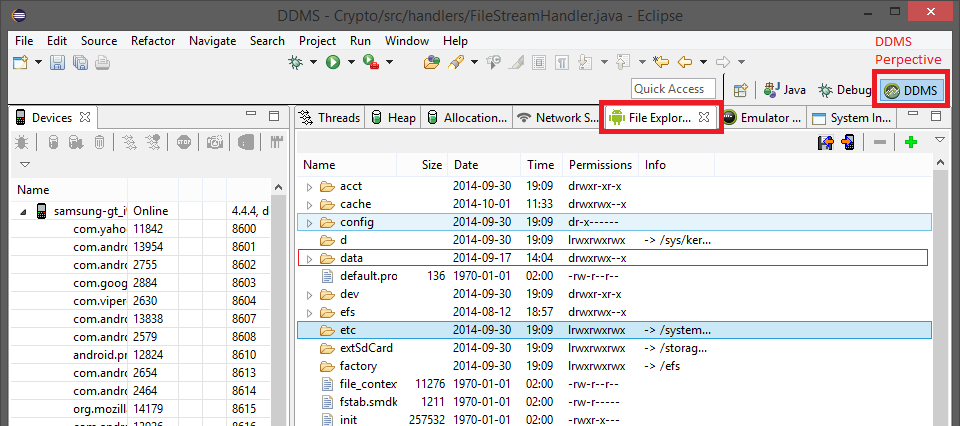Click the Open Type folder icon
The height and width of the screenshot is (426, 960).
pos(432,62)
